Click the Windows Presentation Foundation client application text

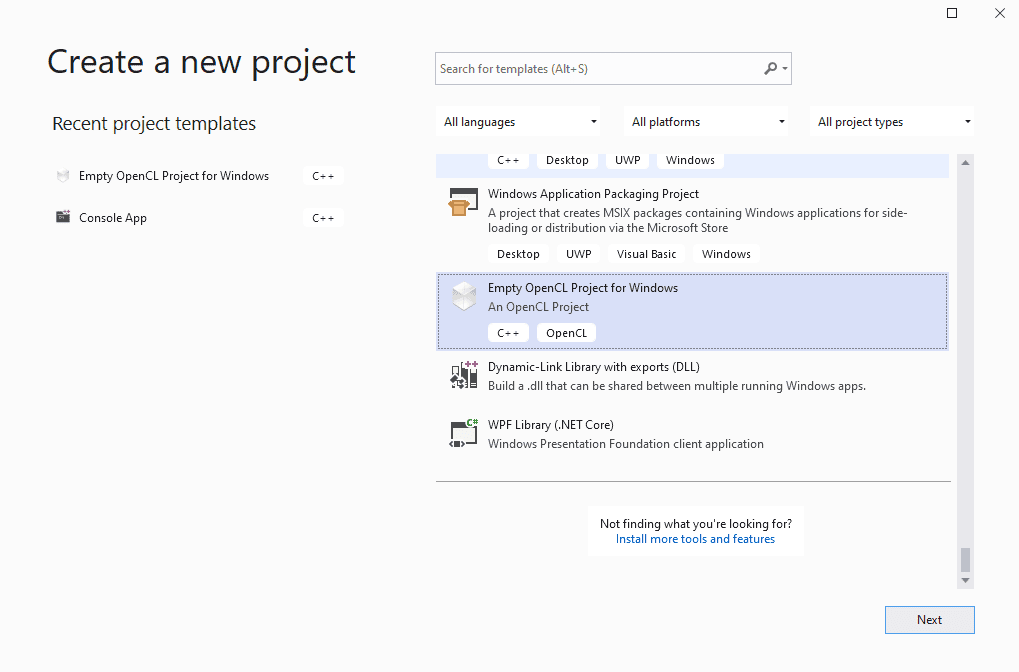pos(626,444)
